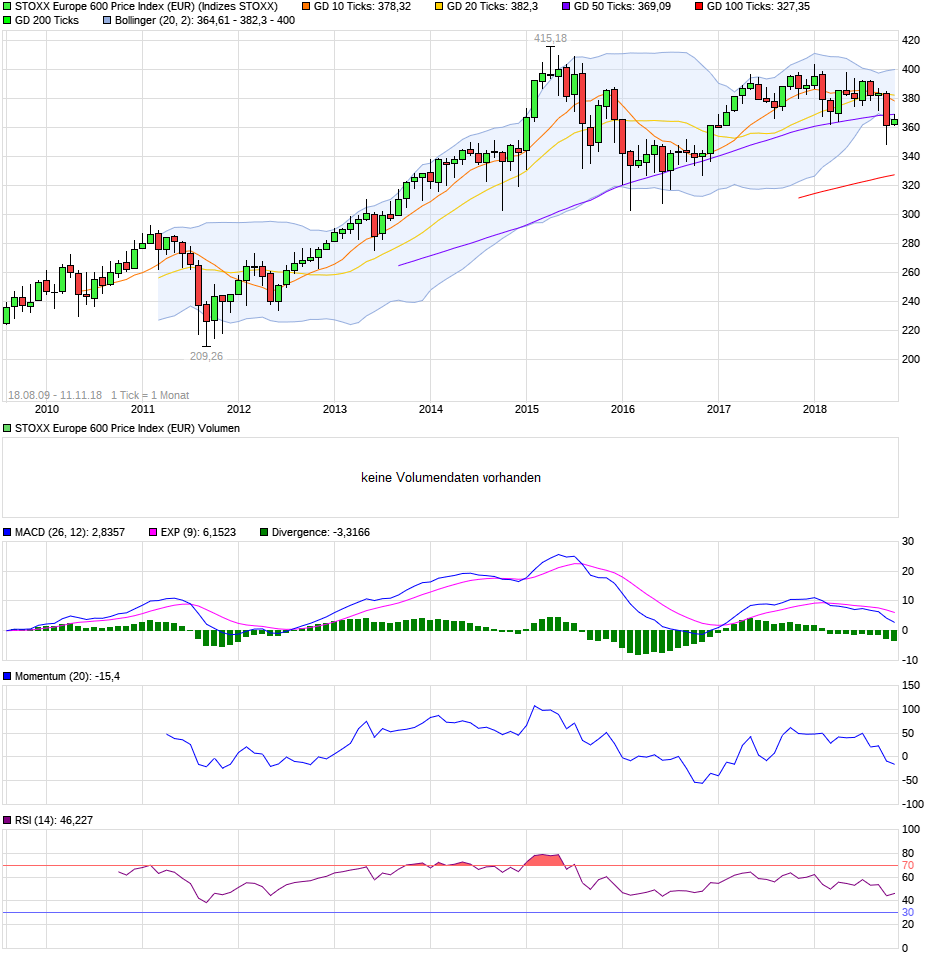Click the 'GD 200 Ticks' label

[47, 21]
